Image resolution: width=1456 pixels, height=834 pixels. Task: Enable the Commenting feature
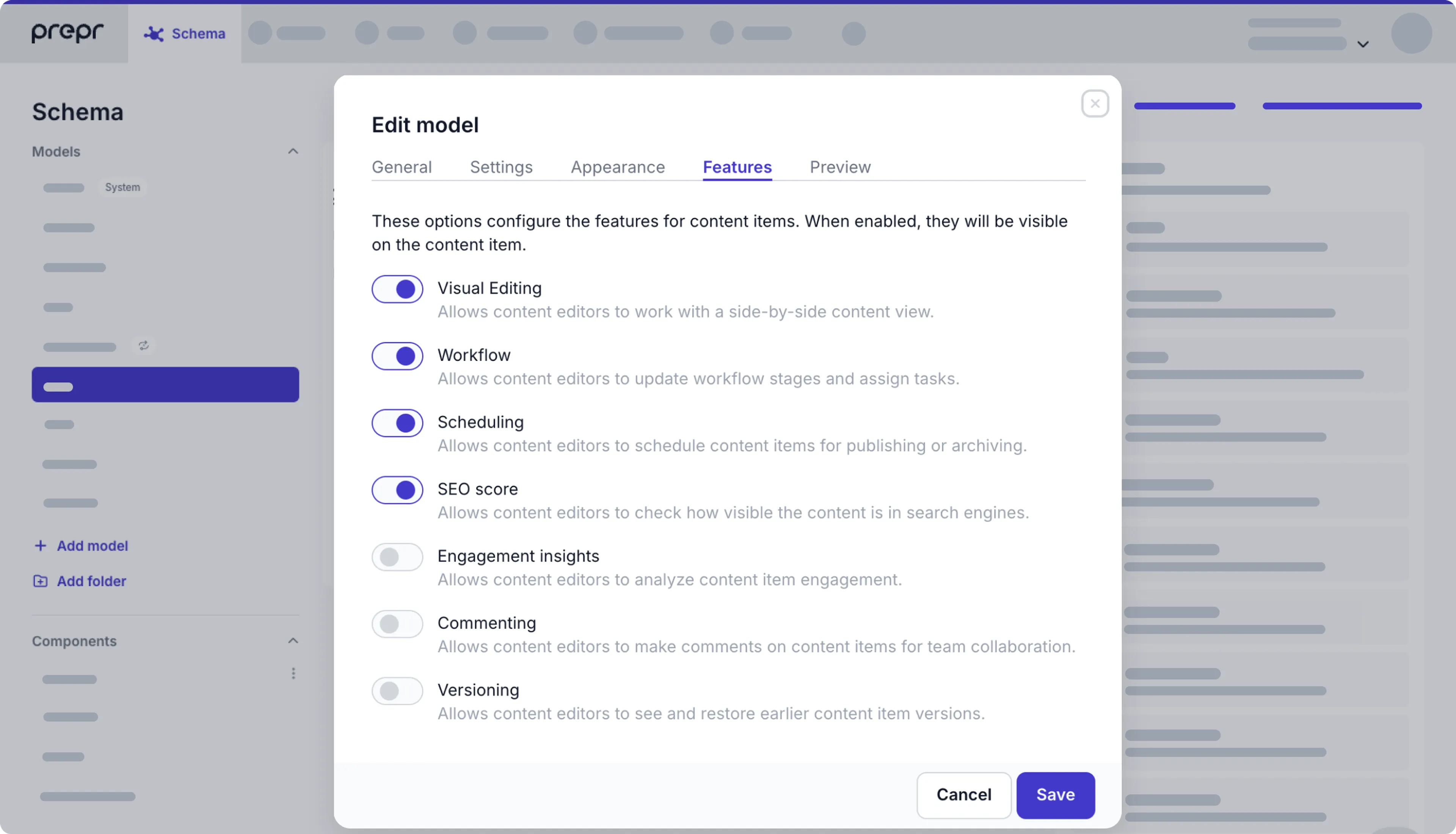(x=397, y=624)
